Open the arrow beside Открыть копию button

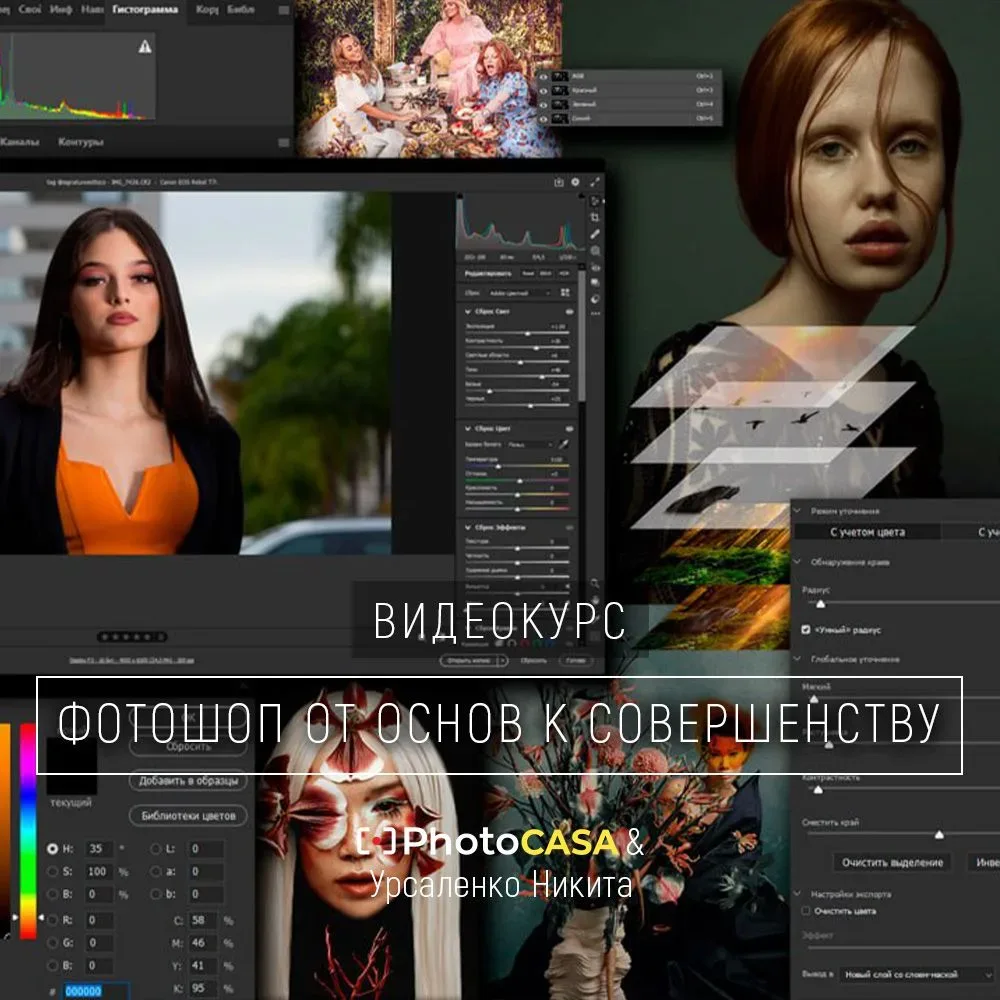coord(503,661)
